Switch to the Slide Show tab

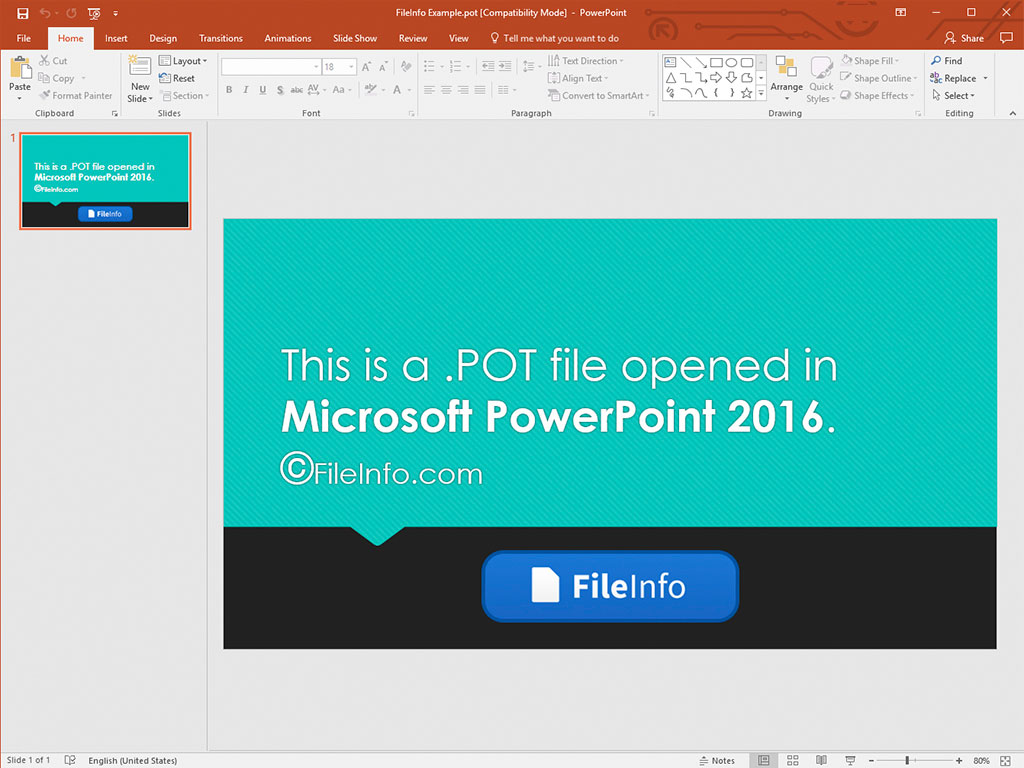355,38
